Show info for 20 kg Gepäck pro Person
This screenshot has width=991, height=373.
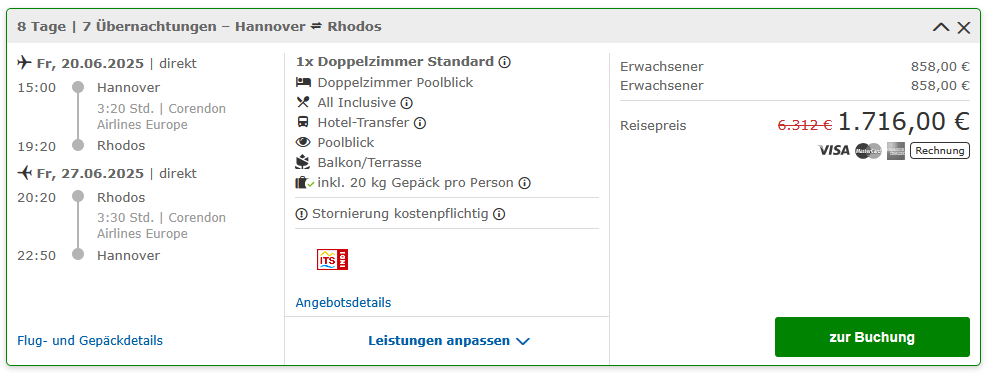[x=524, y=183]
